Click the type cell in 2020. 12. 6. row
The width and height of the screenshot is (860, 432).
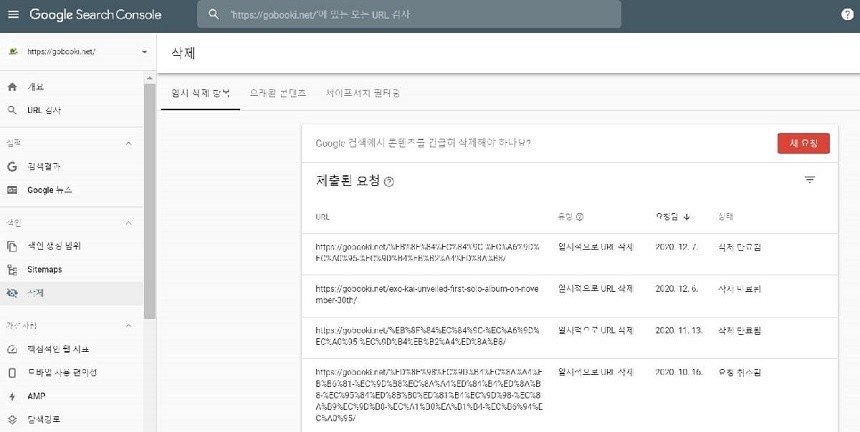(x=596, y=289)
